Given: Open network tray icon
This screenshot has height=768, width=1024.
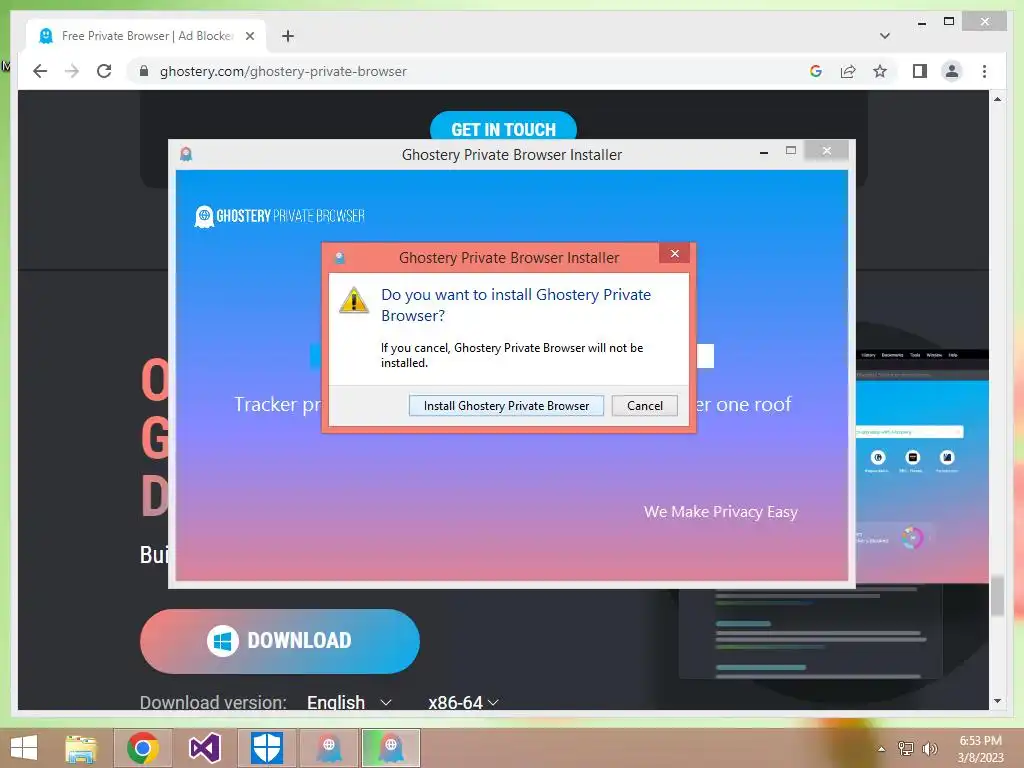Looking at the screenshot, I should (x=905, y=749).
